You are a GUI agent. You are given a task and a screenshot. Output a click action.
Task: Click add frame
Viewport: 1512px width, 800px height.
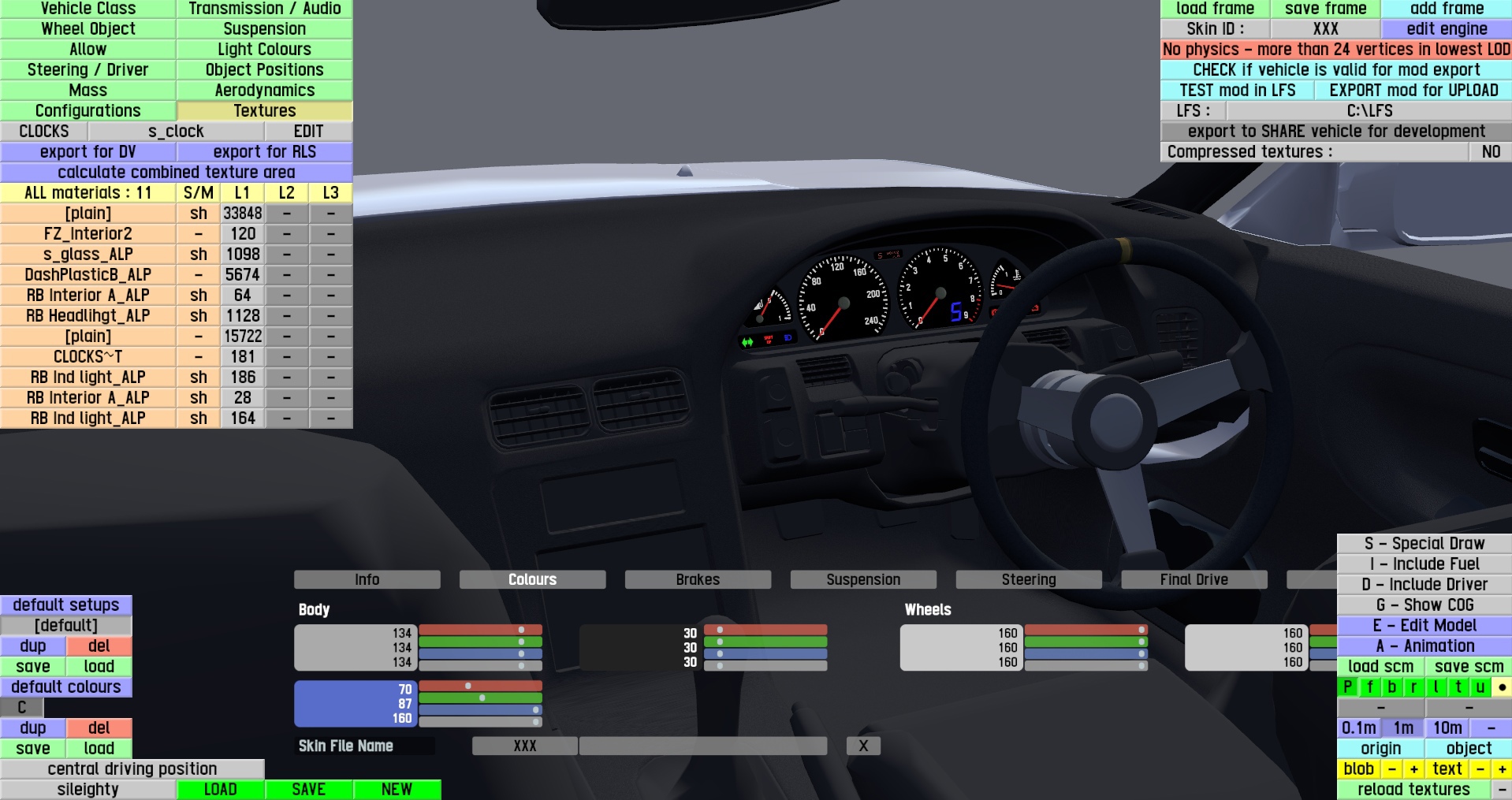(x=1447, y=9)
